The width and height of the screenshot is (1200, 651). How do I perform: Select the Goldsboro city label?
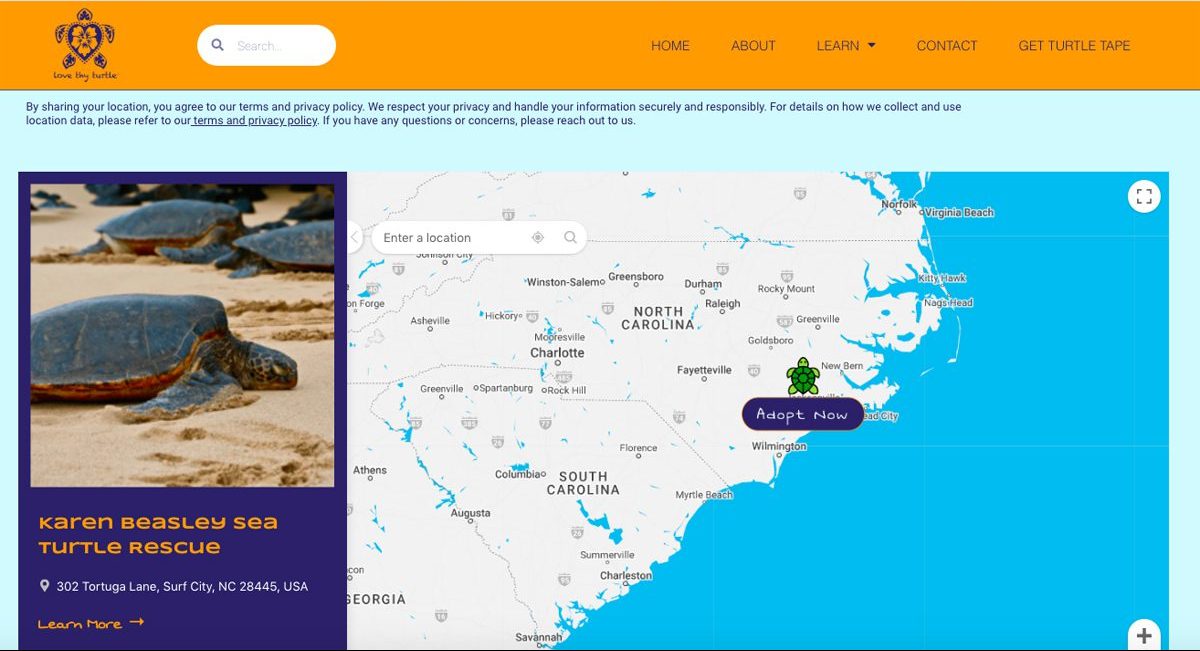[770, 340]
